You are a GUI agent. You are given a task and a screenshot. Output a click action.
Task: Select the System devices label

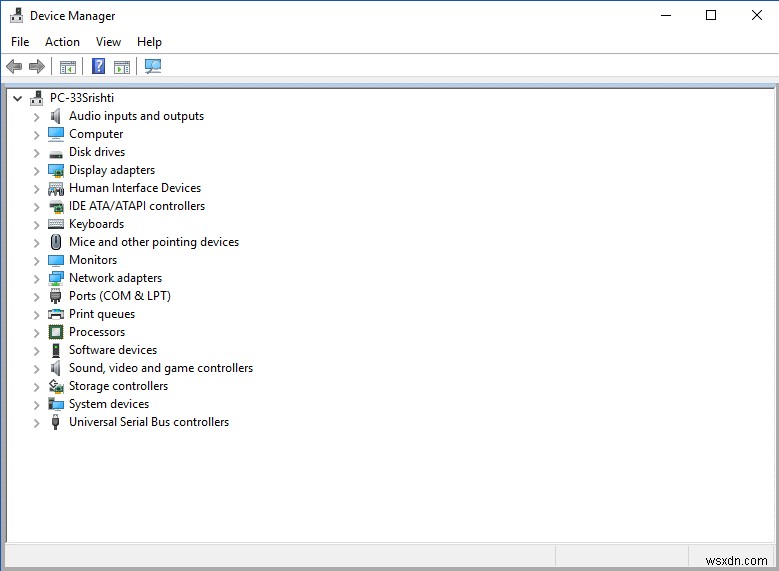(109, 404)
